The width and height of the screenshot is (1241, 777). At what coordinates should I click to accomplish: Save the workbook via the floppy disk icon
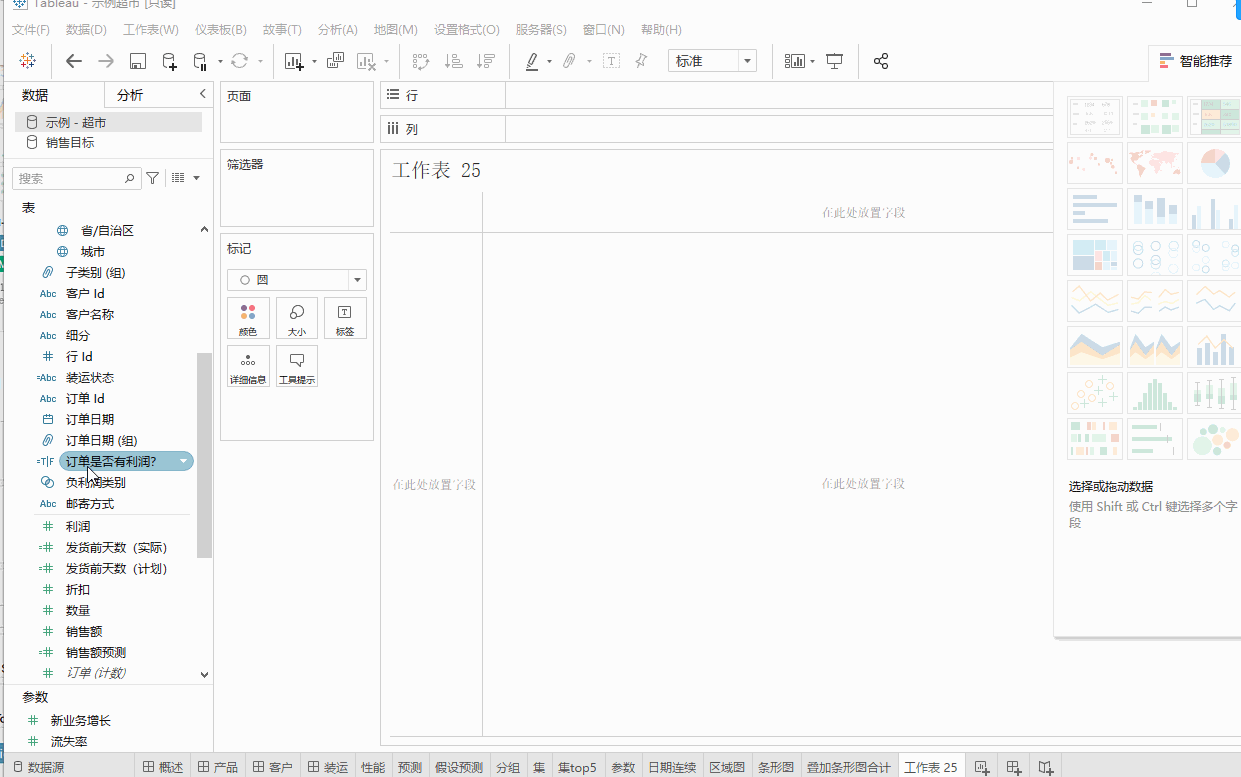tap(138, 61)
